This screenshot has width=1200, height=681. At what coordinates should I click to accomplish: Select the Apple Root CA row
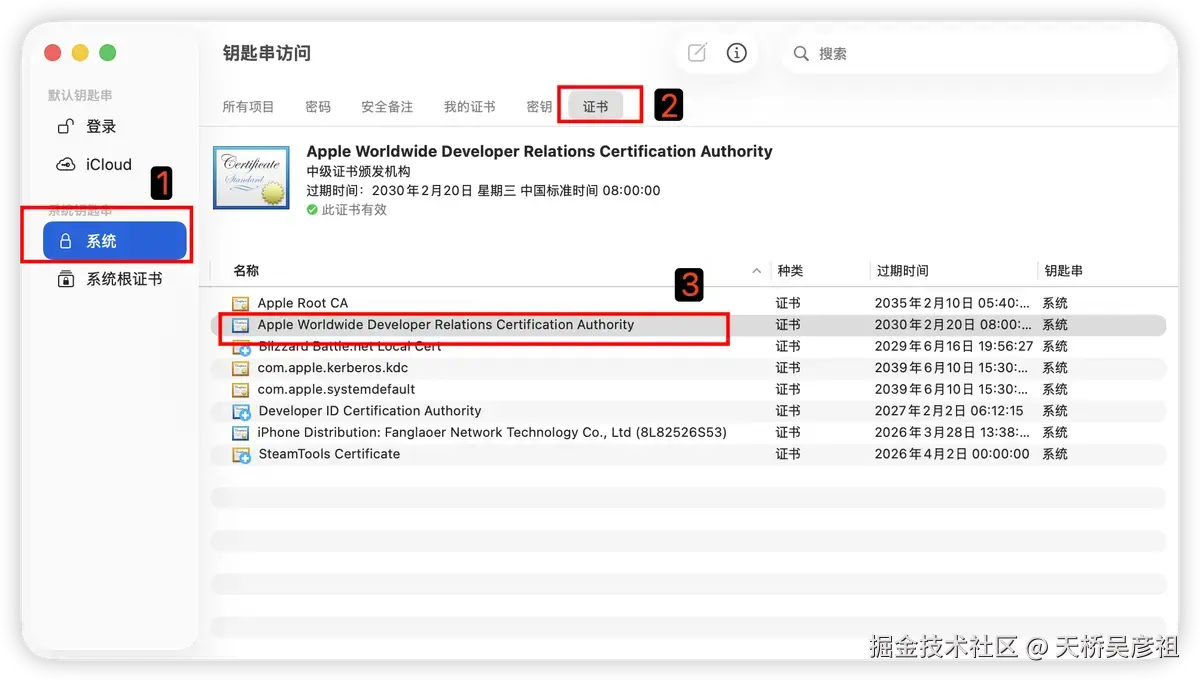pyautogui.click(x=688, y=303)
